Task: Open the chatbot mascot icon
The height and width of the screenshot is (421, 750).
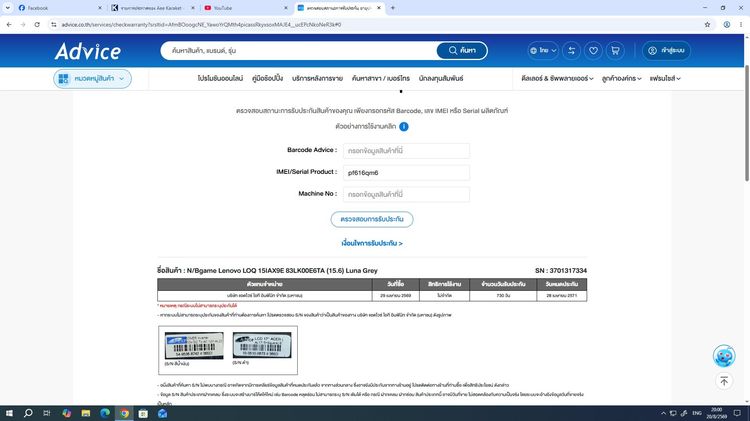Action: point(724,355)
